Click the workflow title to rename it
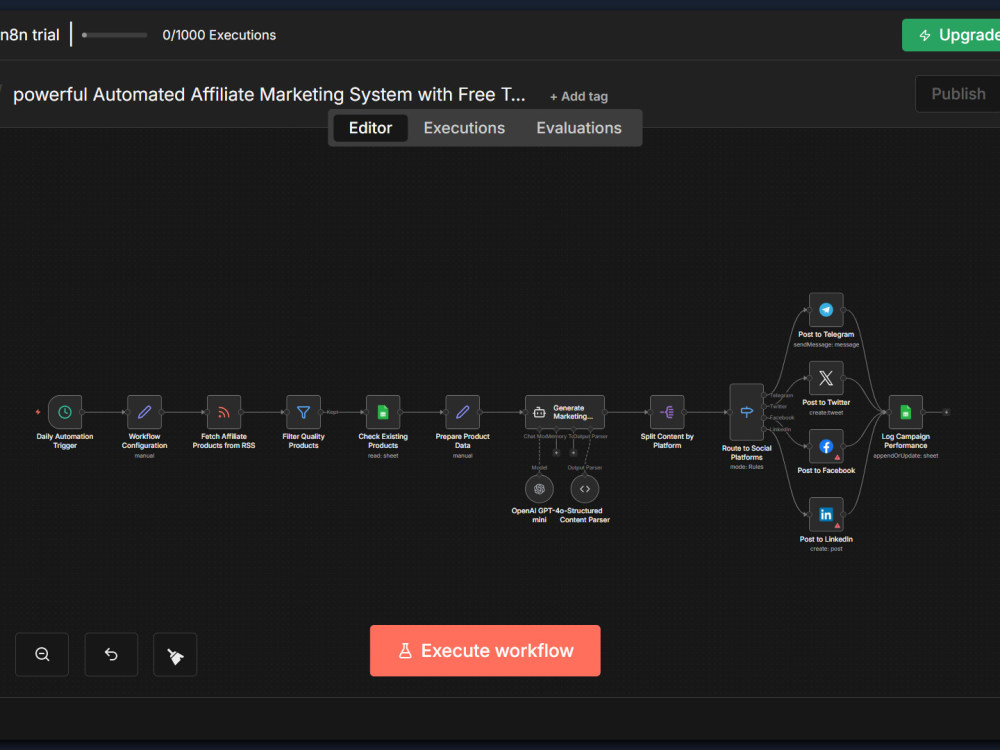Screen dimensions: 1000x750 tap(269, 94)
